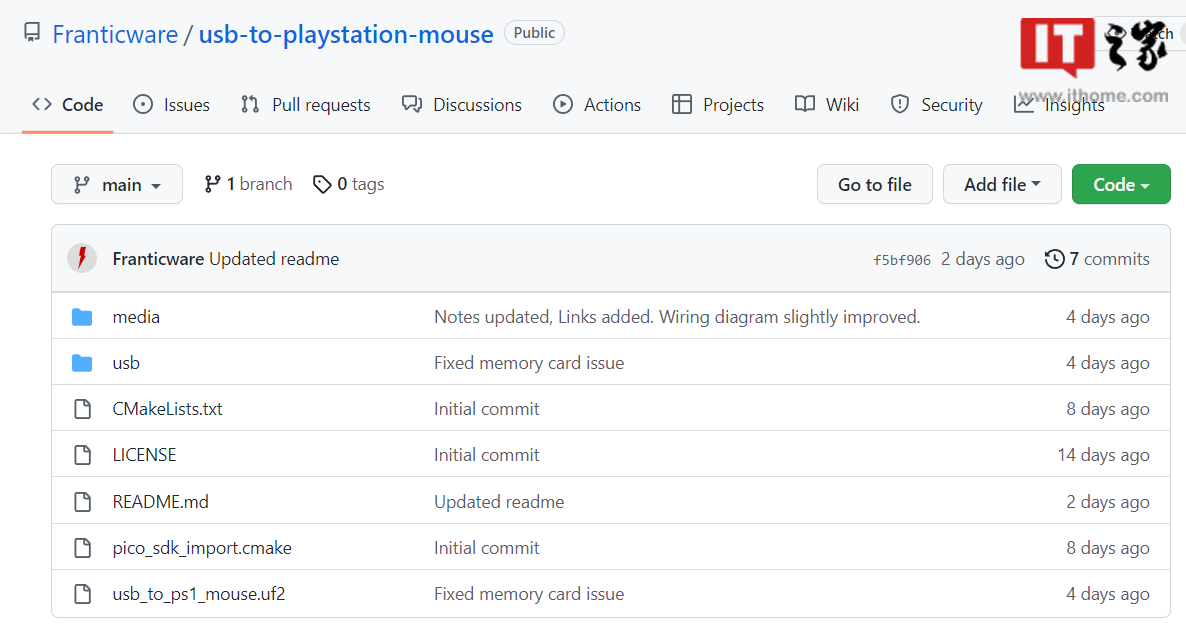Click the pico_sdk_import.cmake file icon

click(82, 548)
